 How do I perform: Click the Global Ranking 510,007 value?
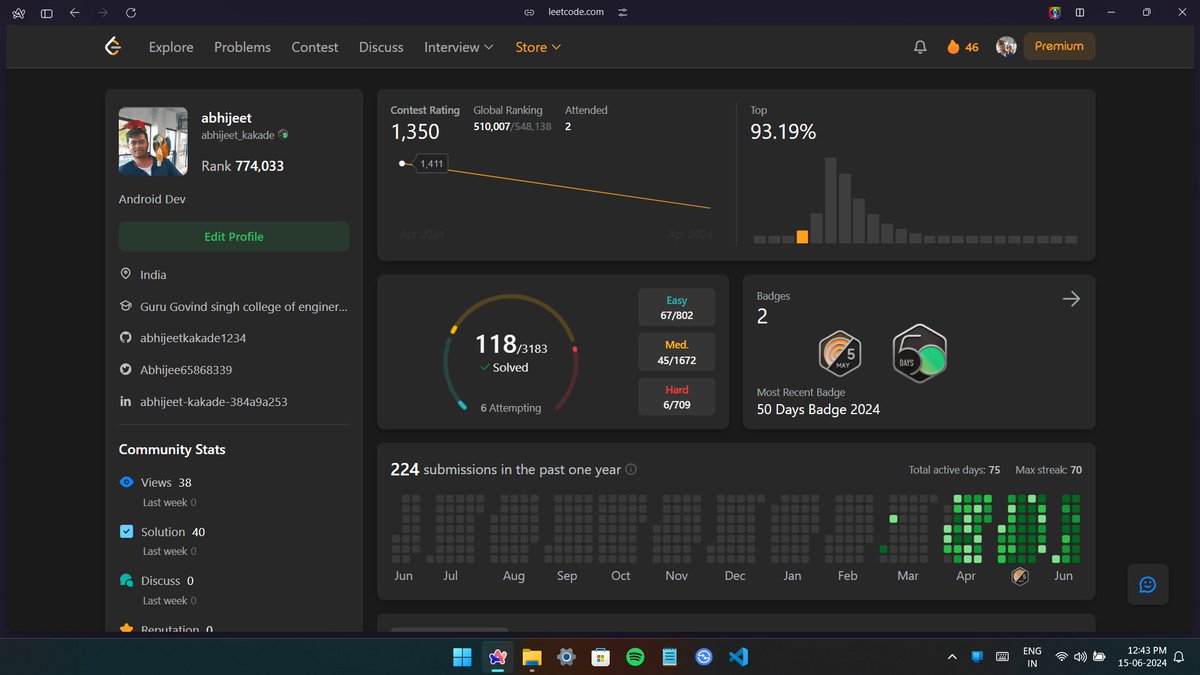(491, 127)
